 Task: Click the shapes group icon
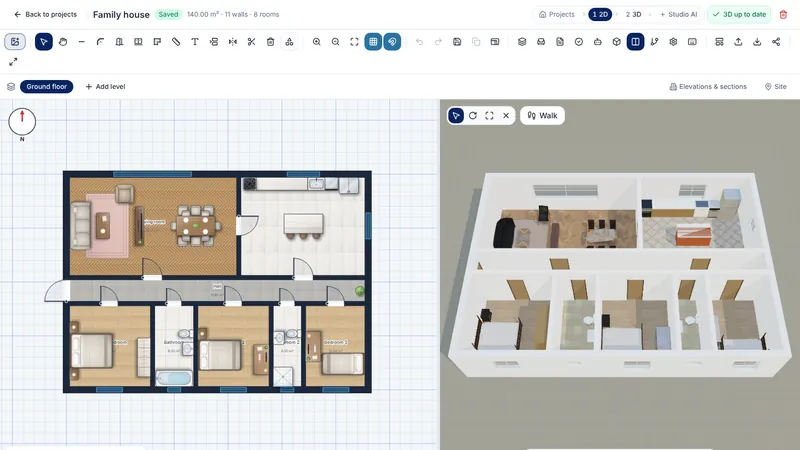(289, 42)
